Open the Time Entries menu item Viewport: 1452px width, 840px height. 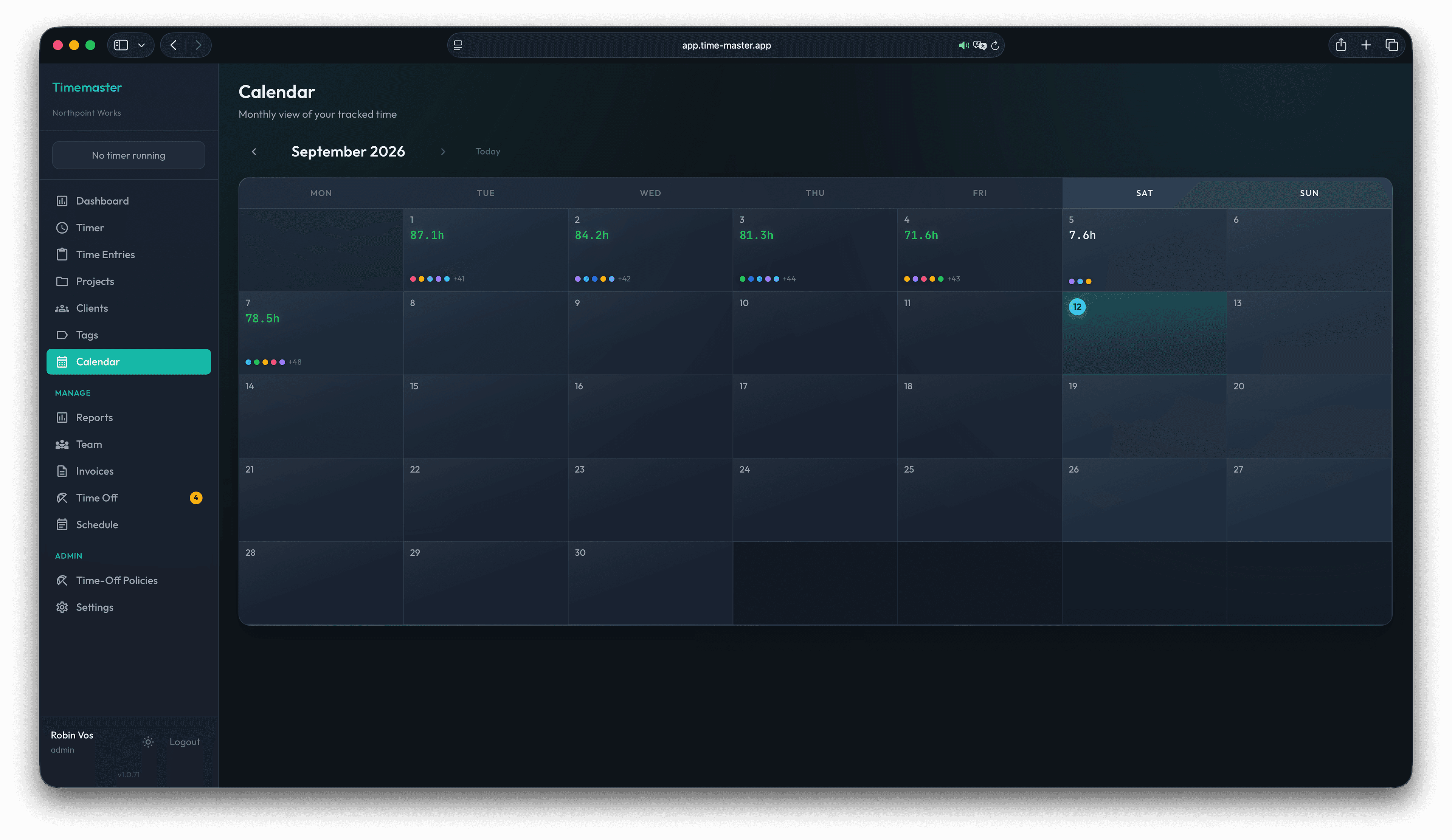pyautogui.click(x=129, y=255)
